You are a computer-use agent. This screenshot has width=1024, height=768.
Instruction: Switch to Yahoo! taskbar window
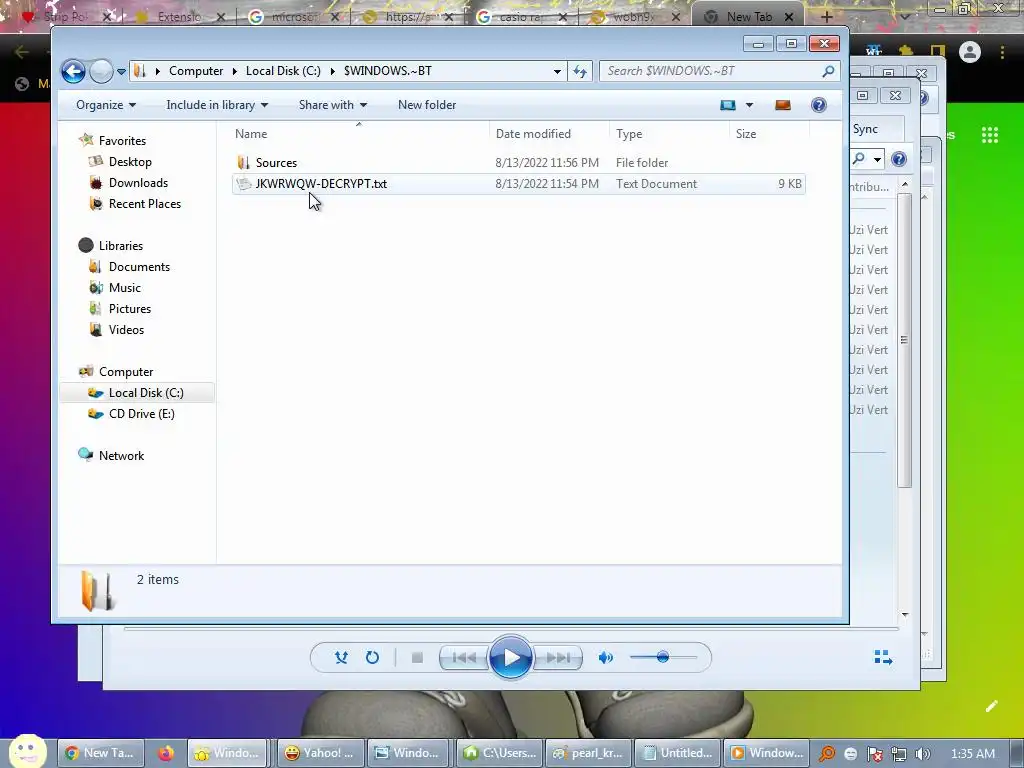tap(319, 753)
